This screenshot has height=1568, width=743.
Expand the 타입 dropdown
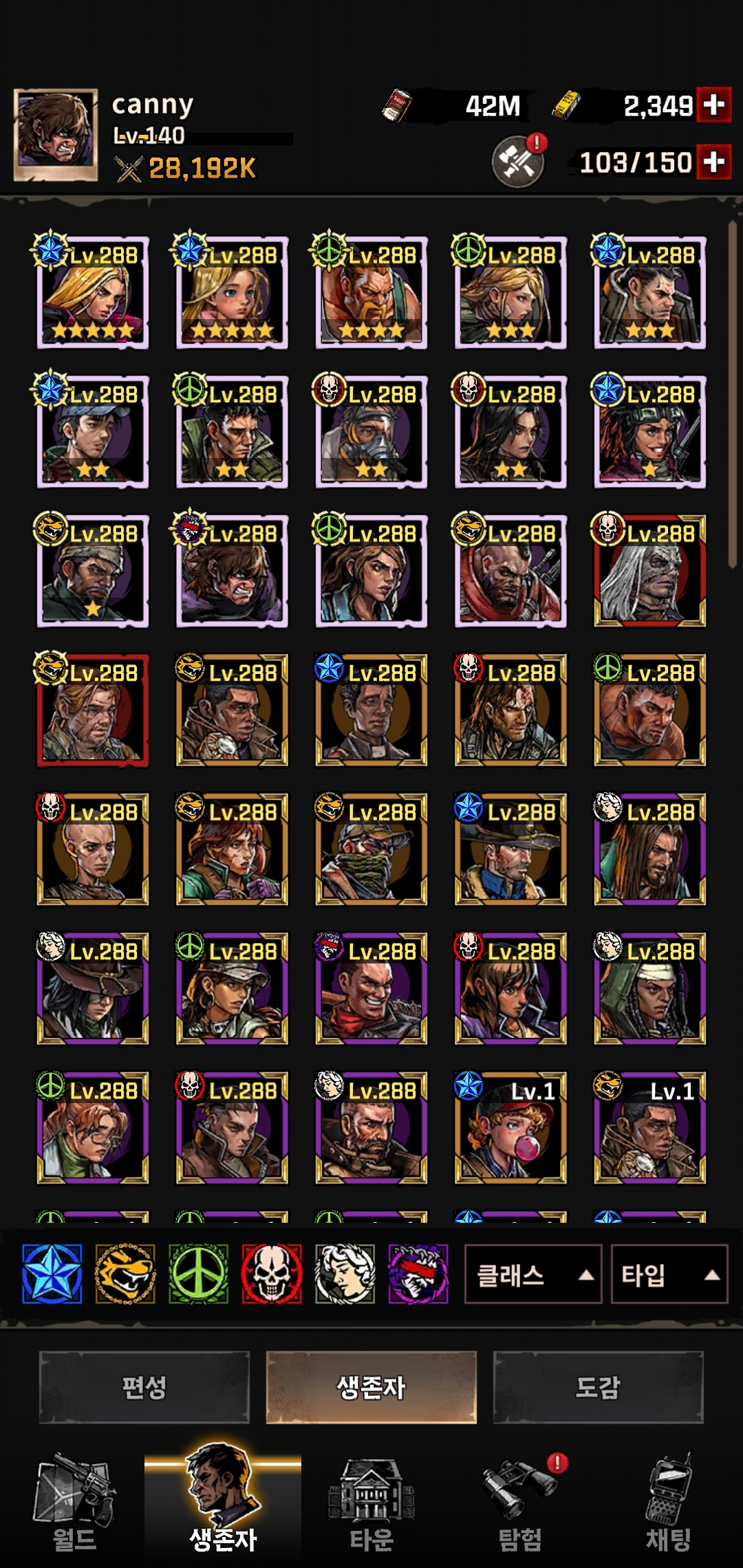(669, 1274)
